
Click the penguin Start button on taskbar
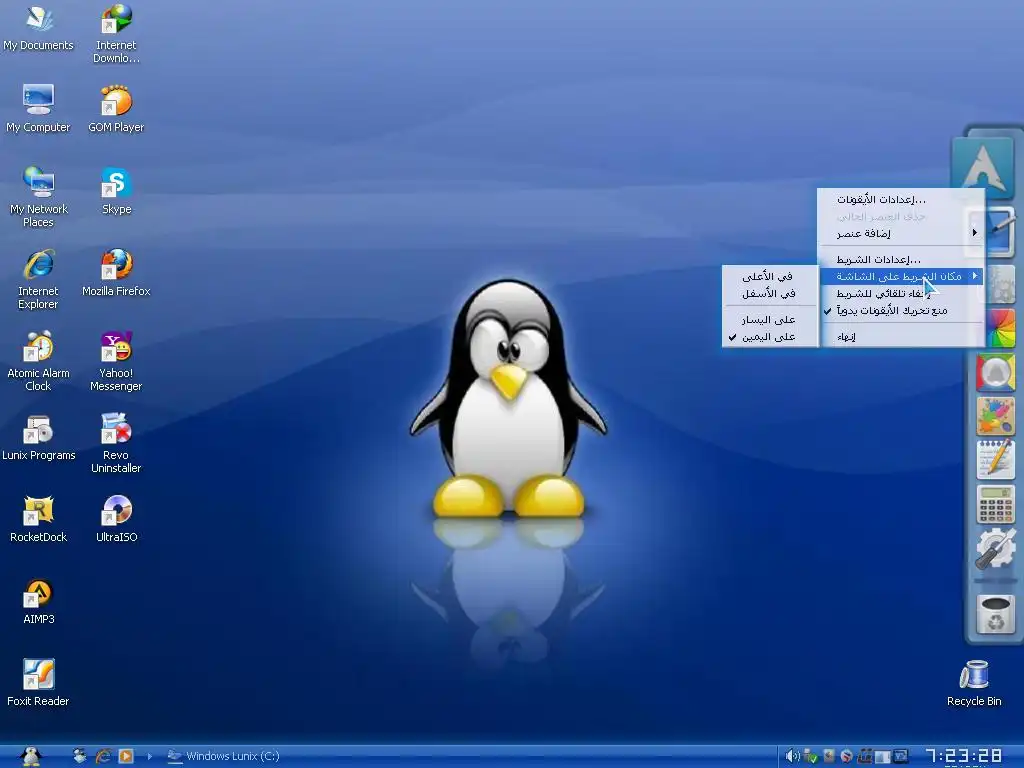pos(30,756)
